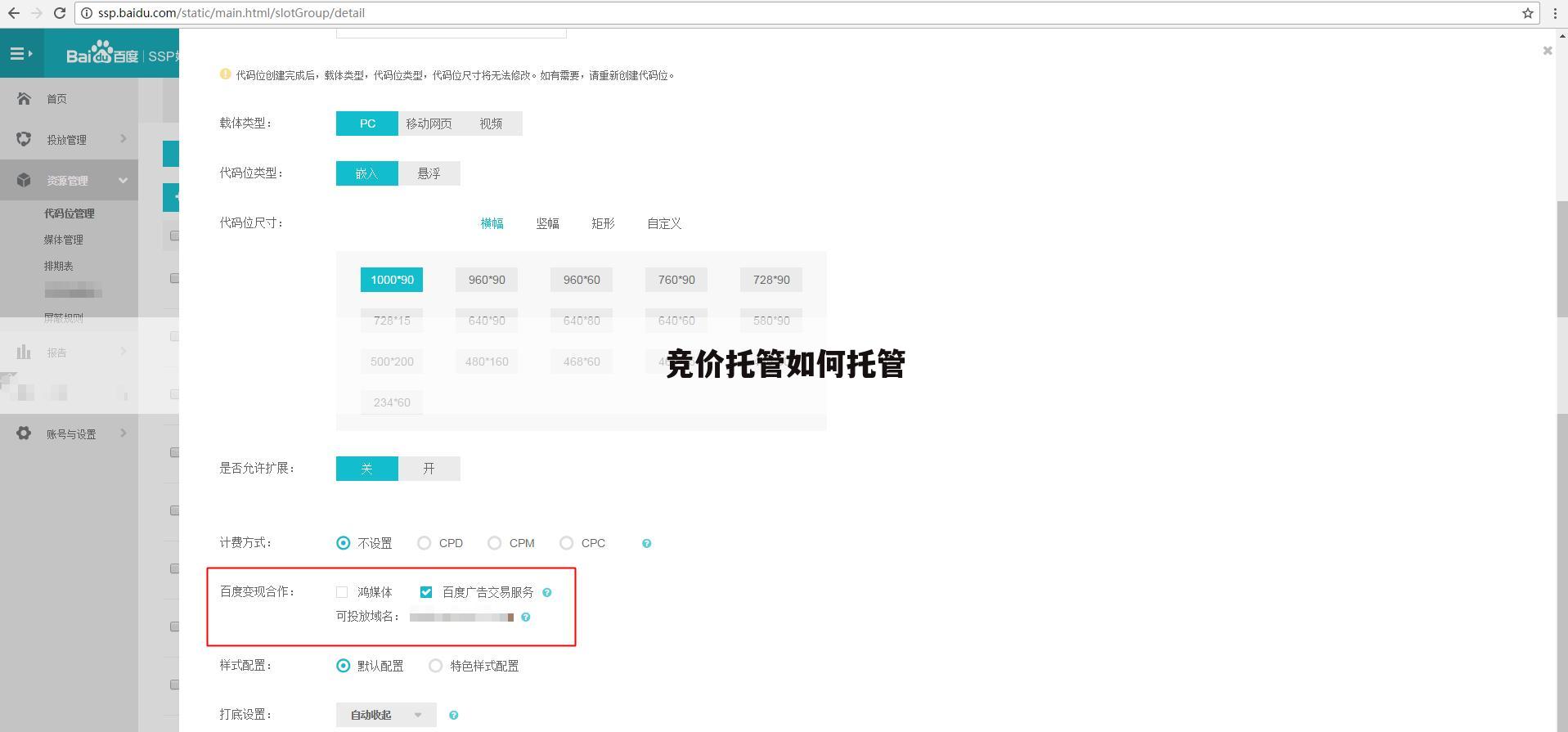Click the Baidu logo
The image size is (1568, 732).
point(102,54)
